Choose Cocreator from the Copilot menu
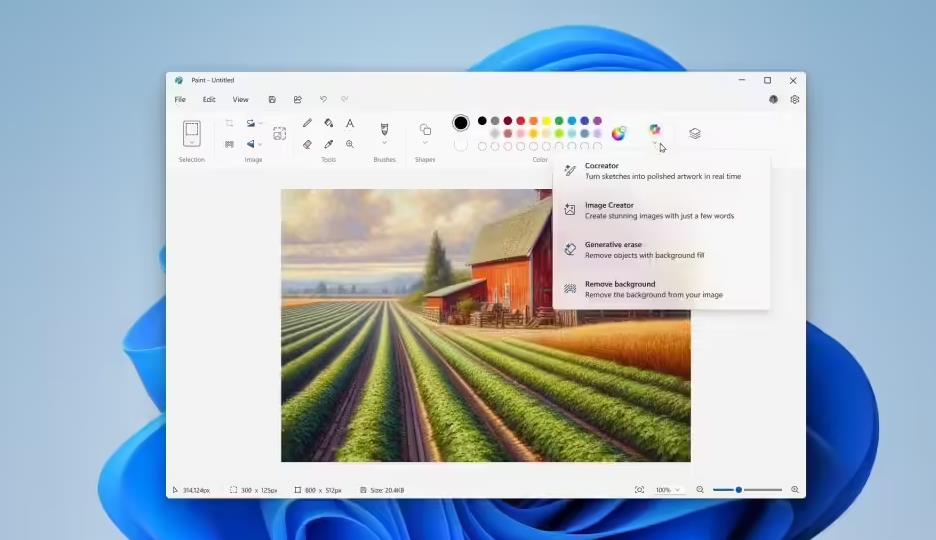This screenshot has height=540, width=936. click(661, 171)
